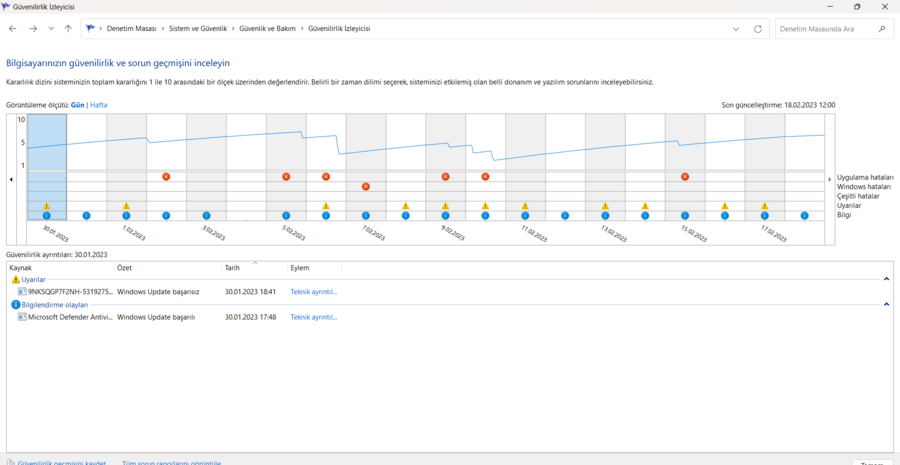The height and width of the screenshot is (465, 900).
Task: Click "Windows Update başarısız" summary text
Action: [x=158, y=292]
